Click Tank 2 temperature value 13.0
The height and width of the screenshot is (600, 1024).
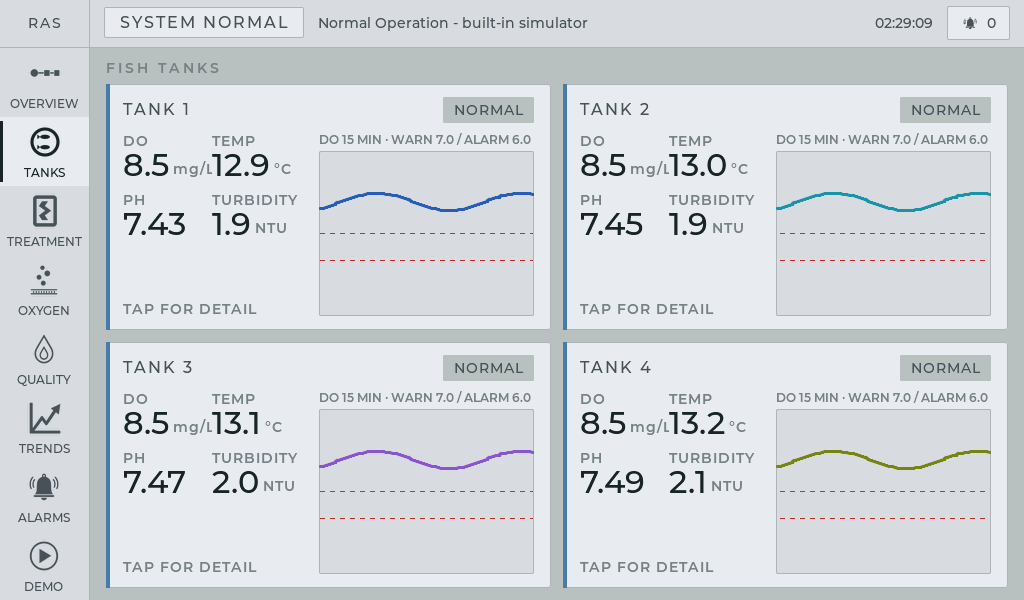click(697, 165)
